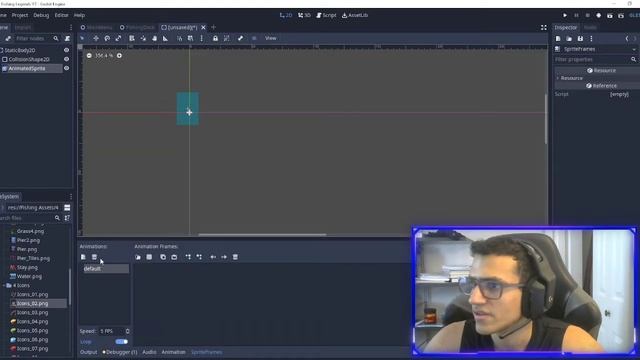The height and width of the screenshot is (360, 640).
Task: Attach script icon in Scene dock
Action: pyautogui.click(x=67, y=38)
